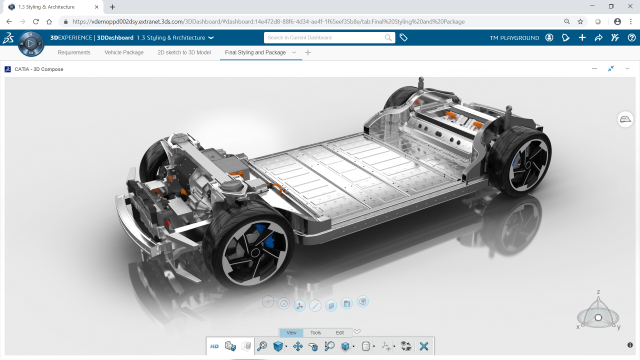
Task: Switch to the Edit toolbar tab
Action: coord(340,333)
